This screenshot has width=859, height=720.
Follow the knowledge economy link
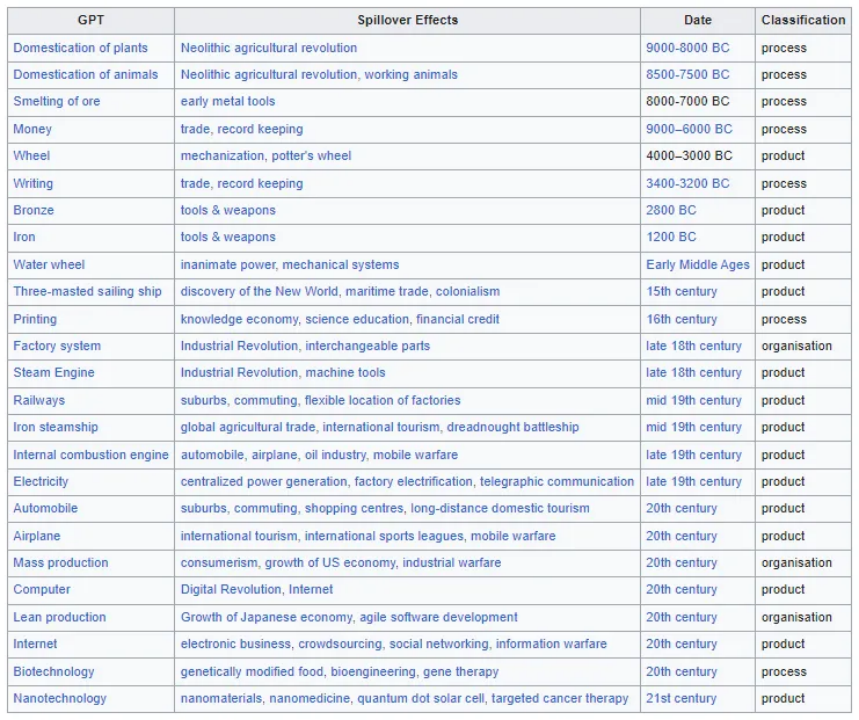239,319
